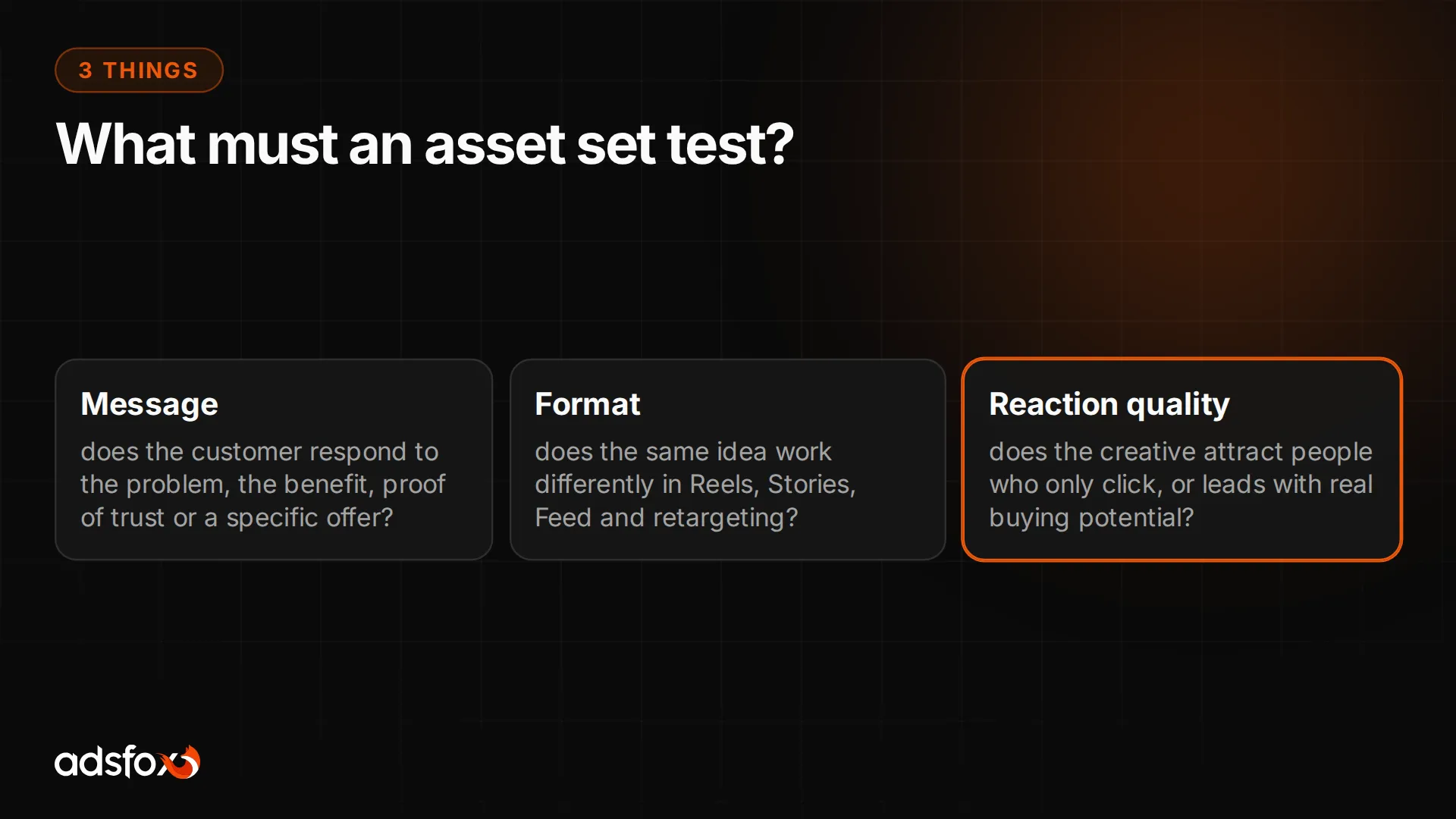Image resolution: width=1456 pixels, height=819 pixels.
Task: Click the number 3 in the badge
Action: tap(86, 71)
